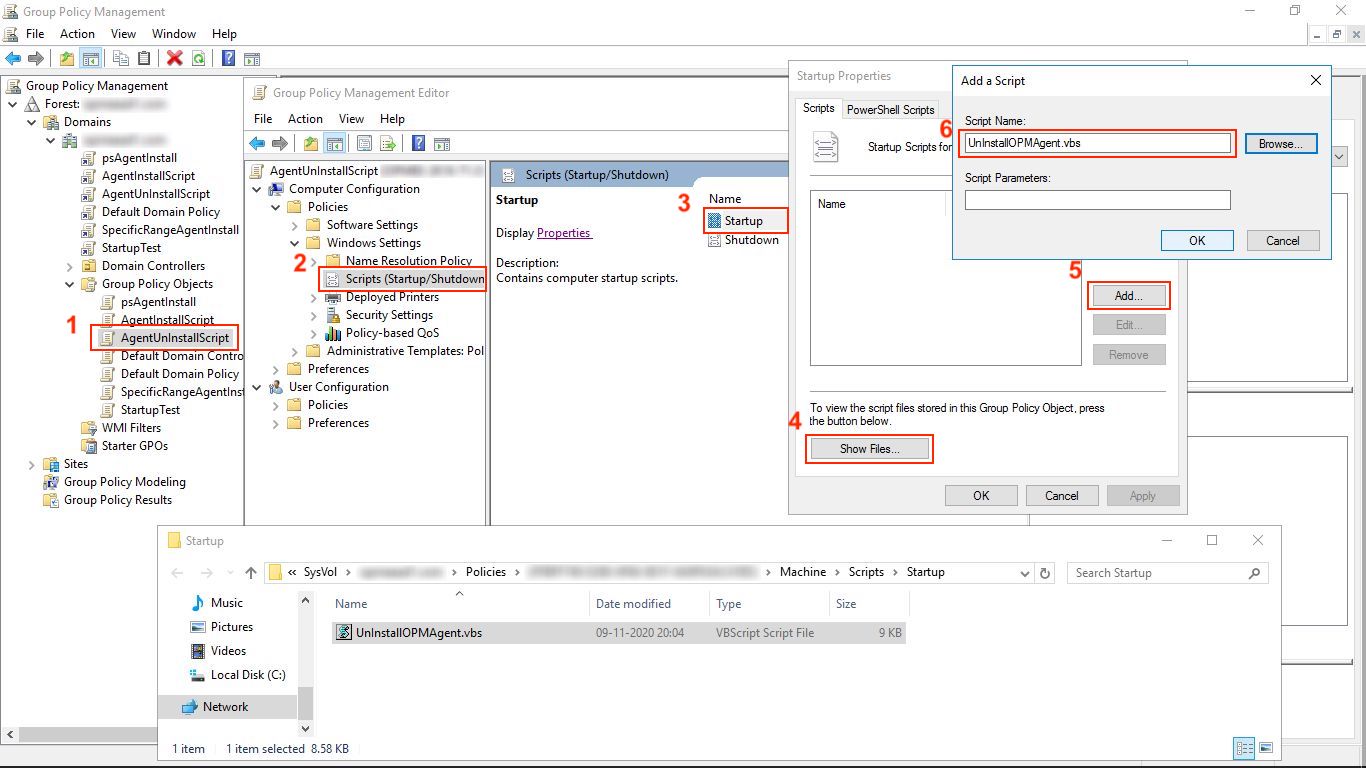This screenshot has width=1366, height=768.
Task: Click the green Refresh icon in main toolbar
Action: (x=199, y=59)
